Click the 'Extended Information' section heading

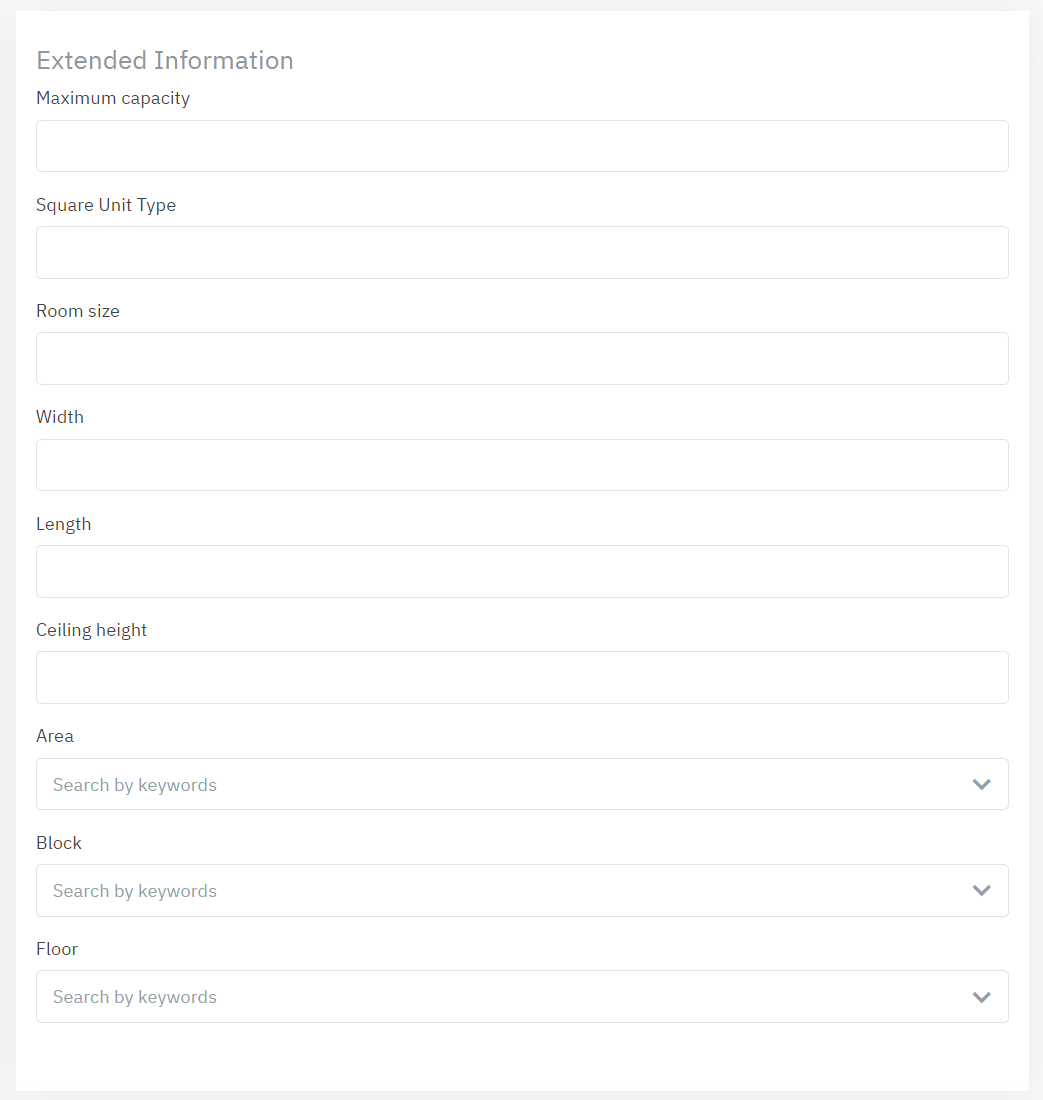(165, 60)
